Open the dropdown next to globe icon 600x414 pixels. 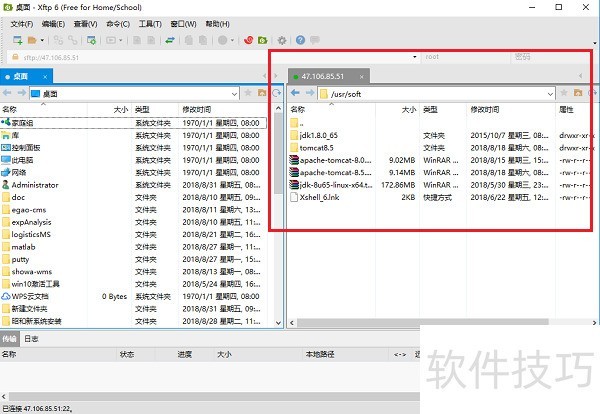click(232, 40)
